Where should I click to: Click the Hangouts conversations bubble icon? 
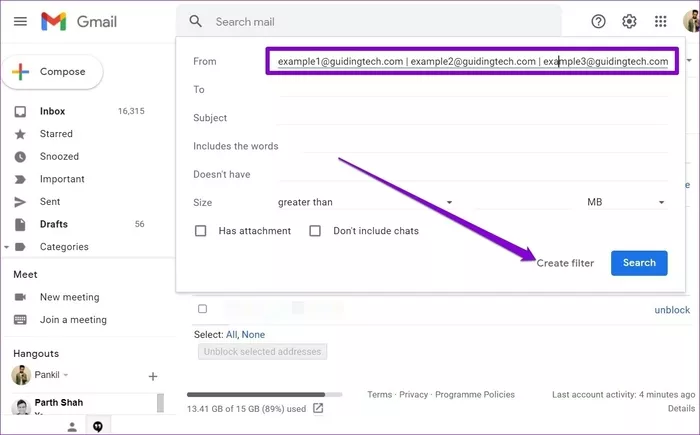coord(98,427)
